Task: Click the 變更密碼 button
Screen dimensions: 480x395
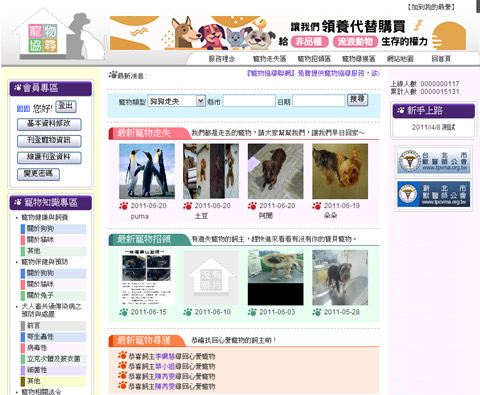Action: pos(38,174)
